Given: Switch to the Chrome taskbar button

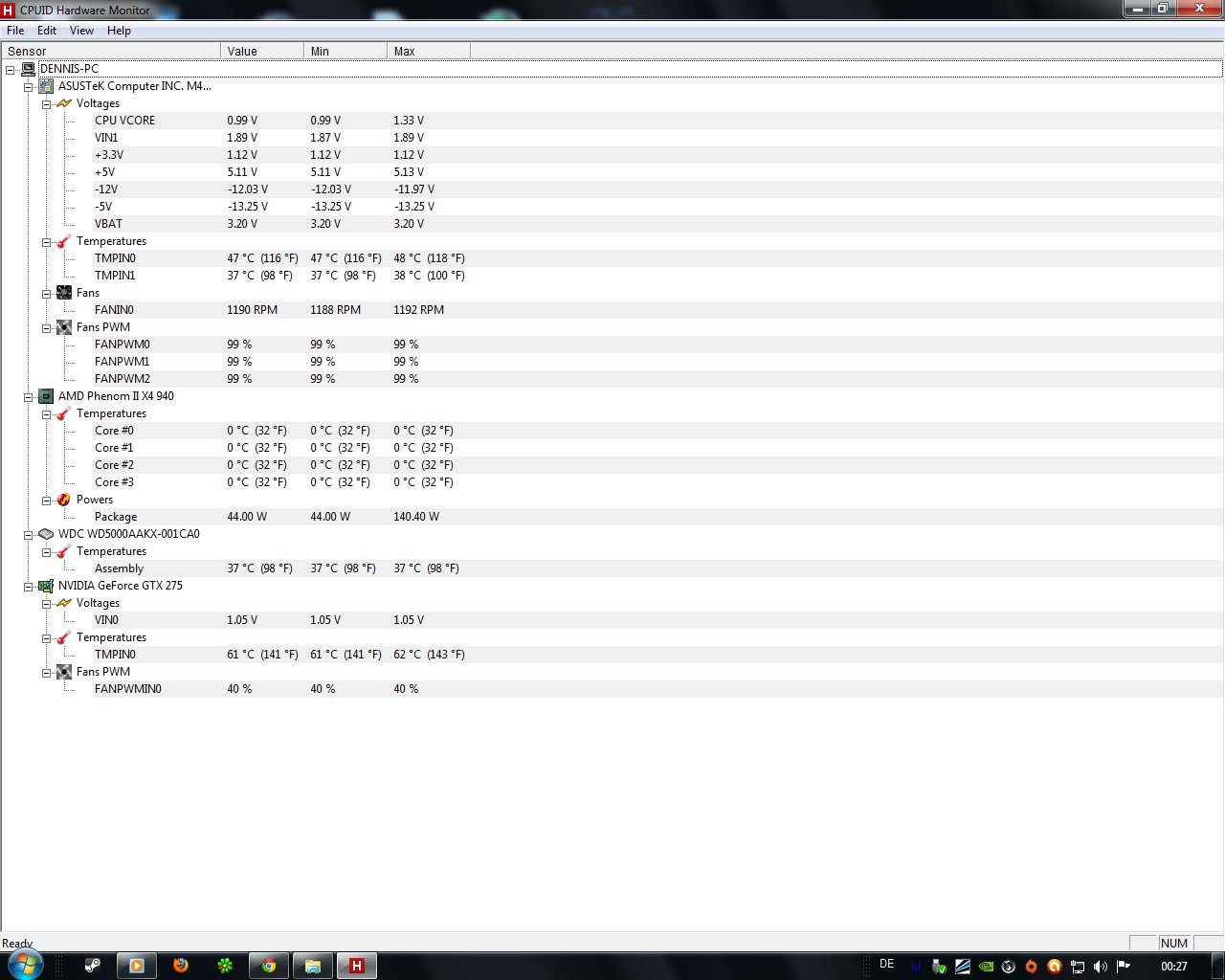Looking at the screenshot, I should tap(269, 966).
